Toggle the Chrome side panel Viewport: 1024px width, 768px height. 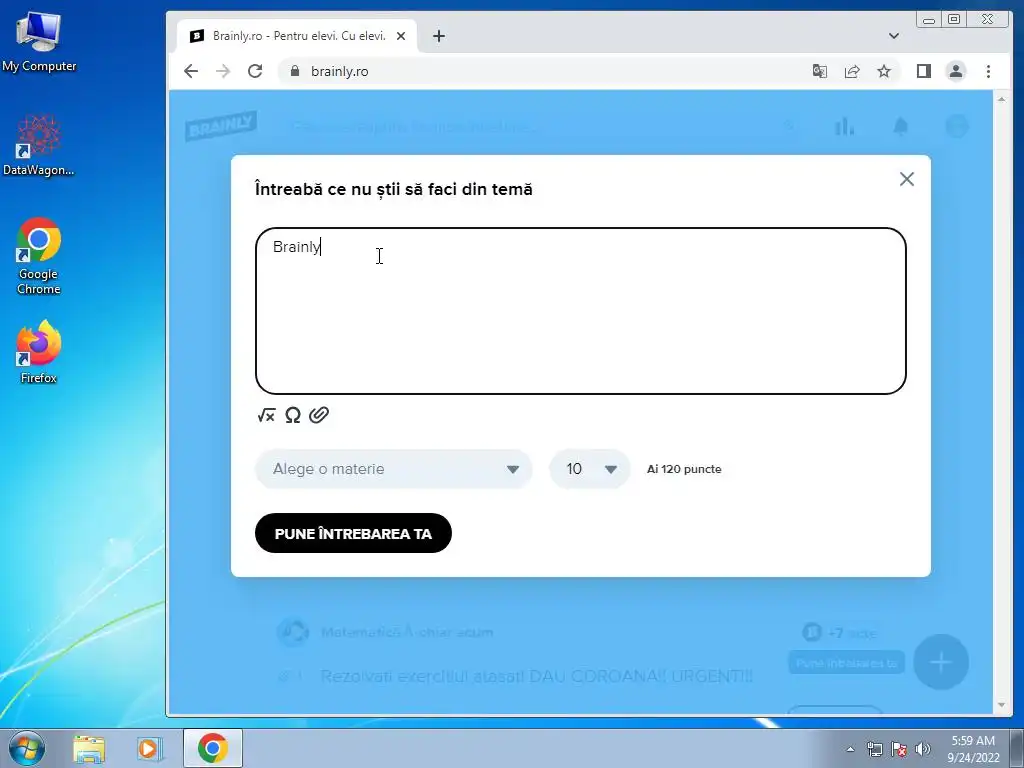click(923, 71)
